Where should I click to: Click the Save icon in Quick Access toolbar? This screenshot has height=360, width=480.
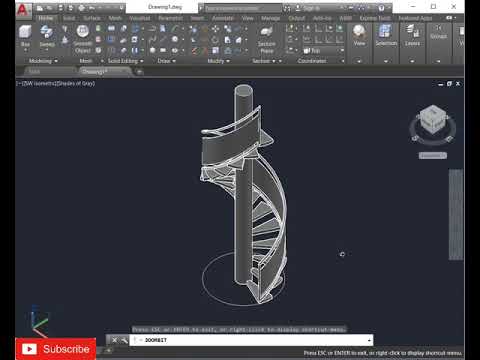60,8
